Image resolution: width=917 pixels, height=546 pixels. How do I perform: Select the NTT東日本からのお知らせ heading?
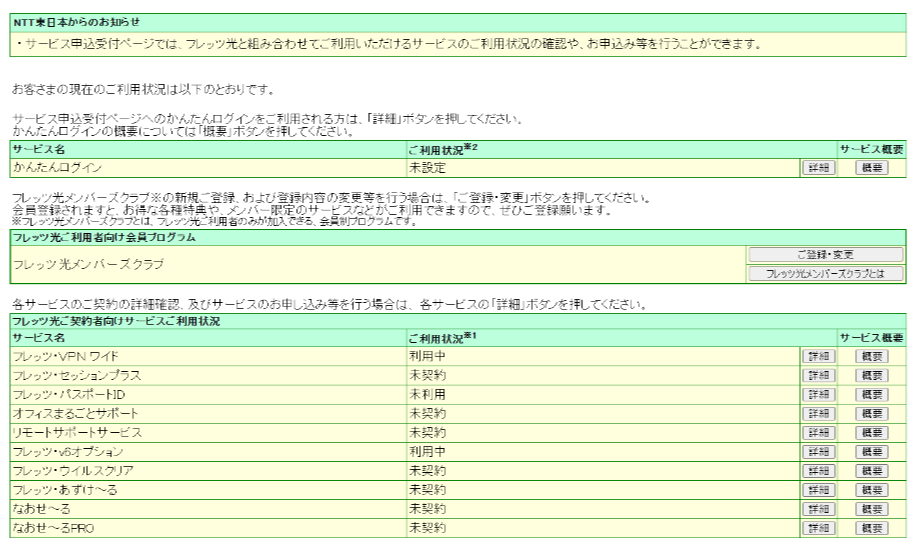coord(77,22)
